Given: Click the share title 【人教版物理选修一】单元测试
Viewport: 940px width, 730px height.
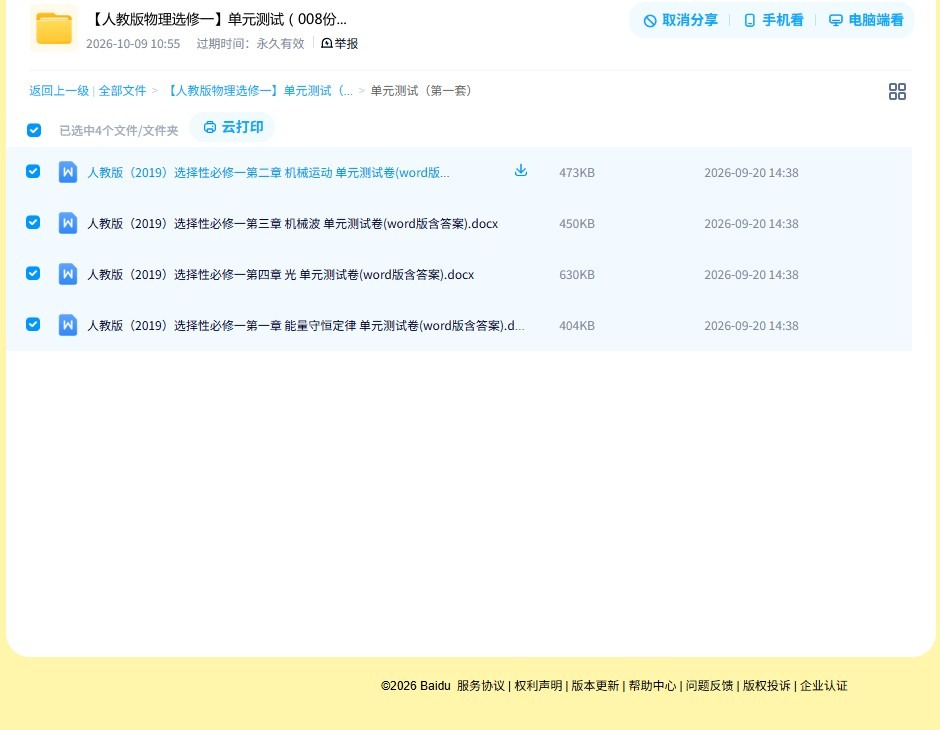Looking at the screenshot, I should click(218, 19).
